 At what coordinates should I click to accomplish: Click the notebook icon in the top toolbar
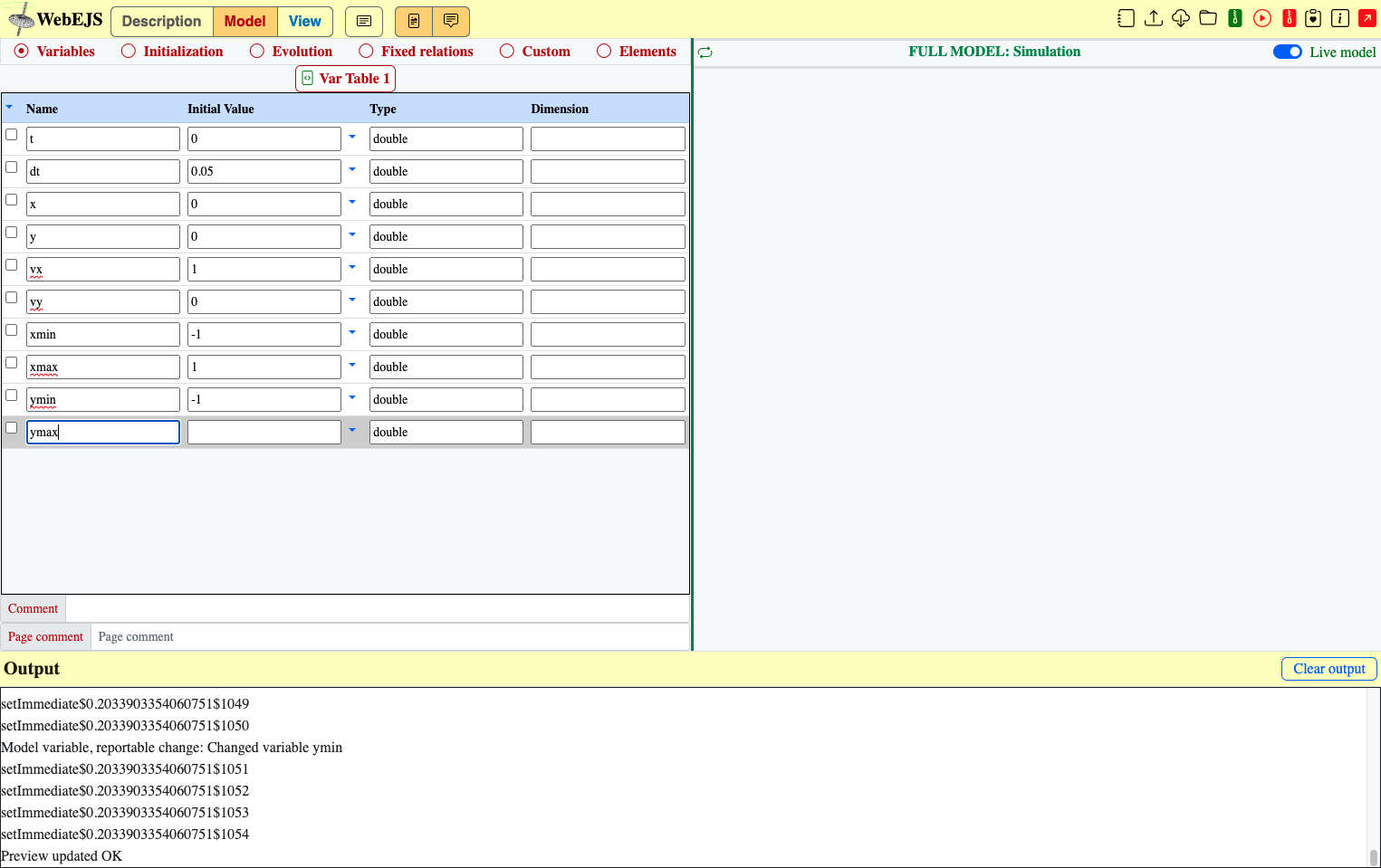(1126, 18)
